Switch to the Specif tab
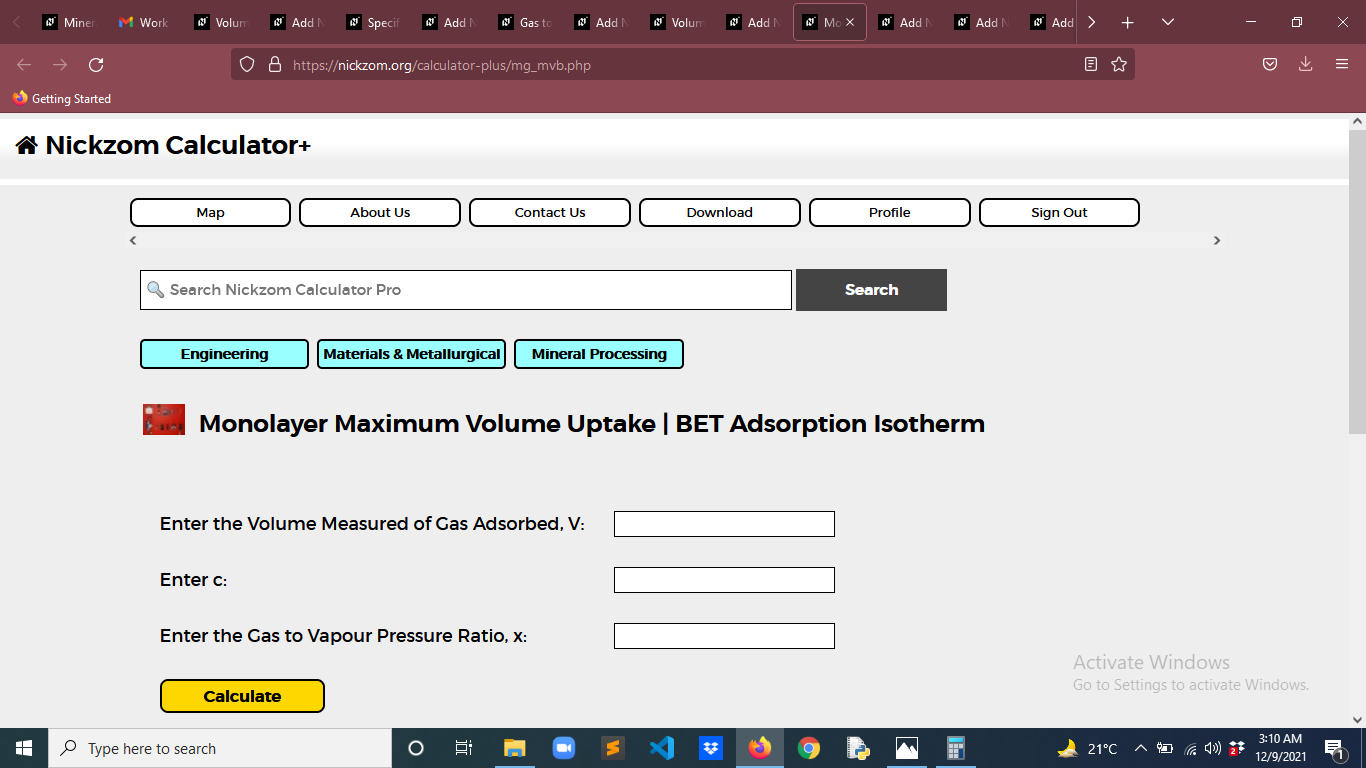This screenshot has height=768, width=1366. [x=371, y=22]
